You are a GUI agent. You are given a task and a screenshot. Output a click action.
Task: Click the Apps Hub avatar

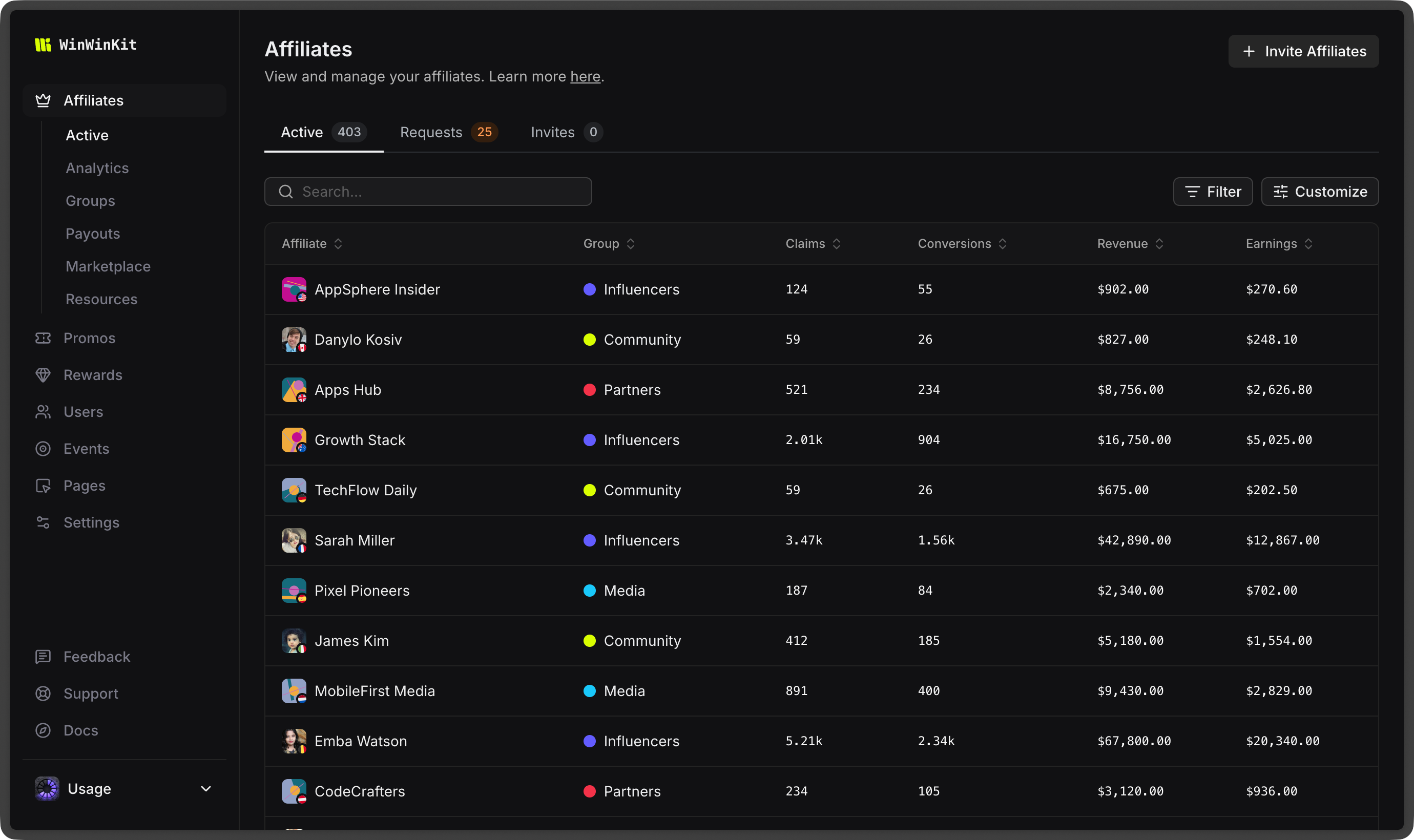[294, 390]
